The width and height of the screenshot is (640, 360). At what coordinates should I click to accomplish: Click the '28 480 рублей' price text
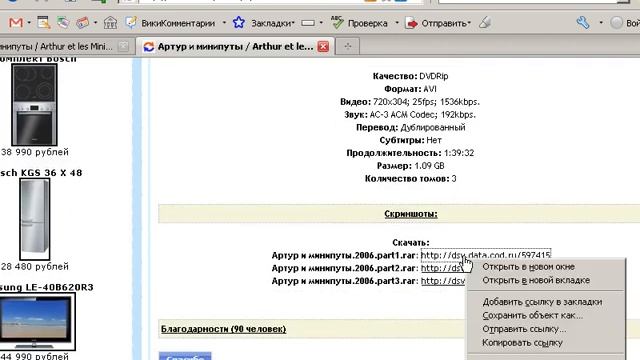35,267
